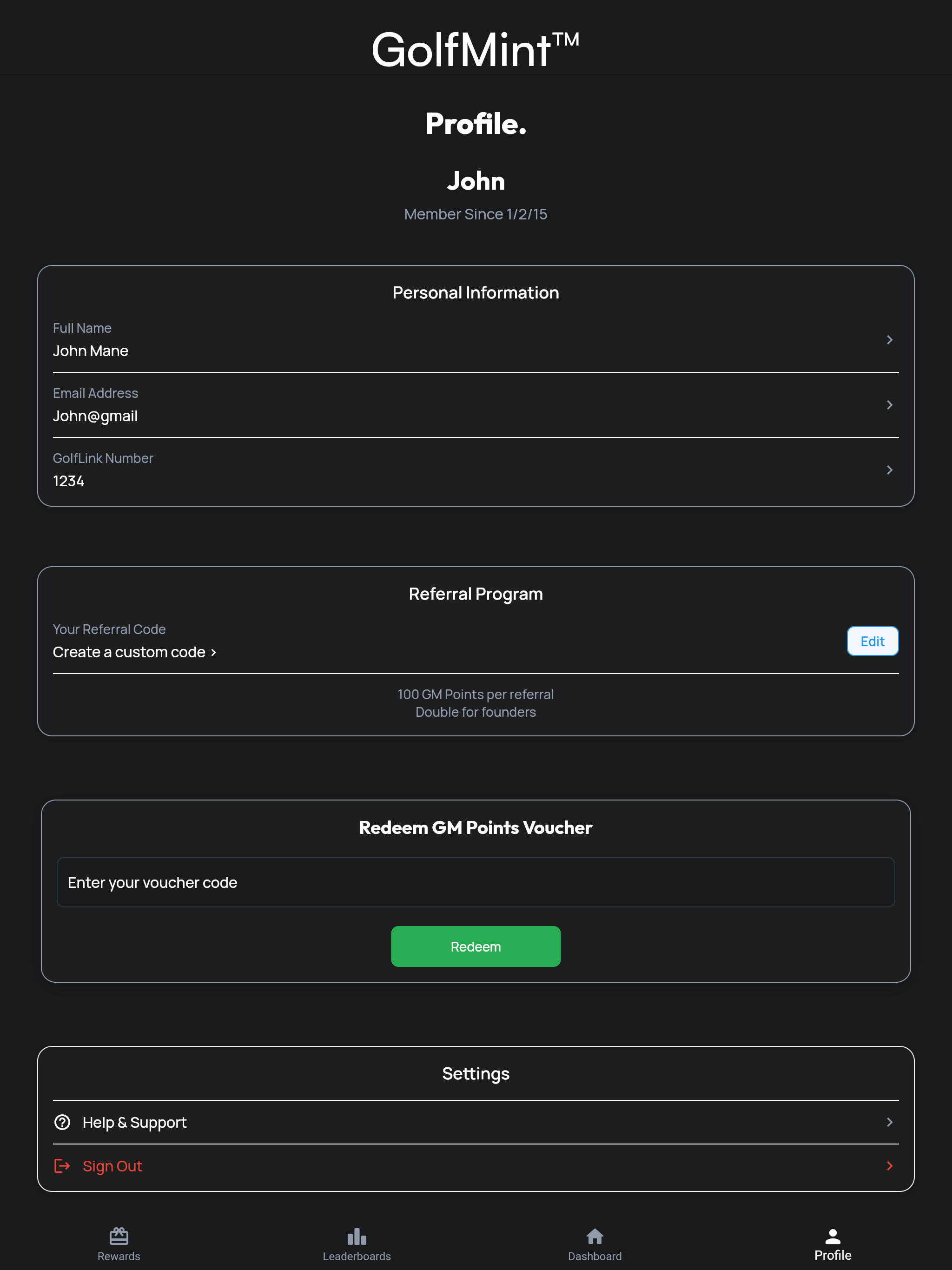The height and width of the screenshot is (1270, 952).
Task: Expand the Full Name row chevron
Action: point(889,340)
